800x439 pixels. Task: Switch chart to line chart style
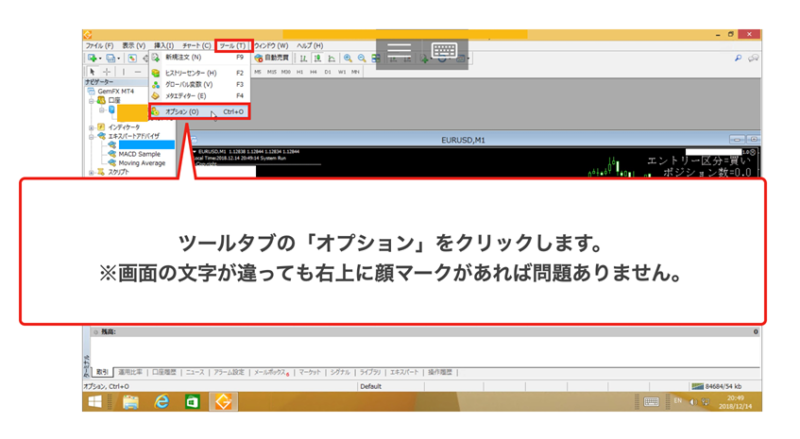(332, 58)
